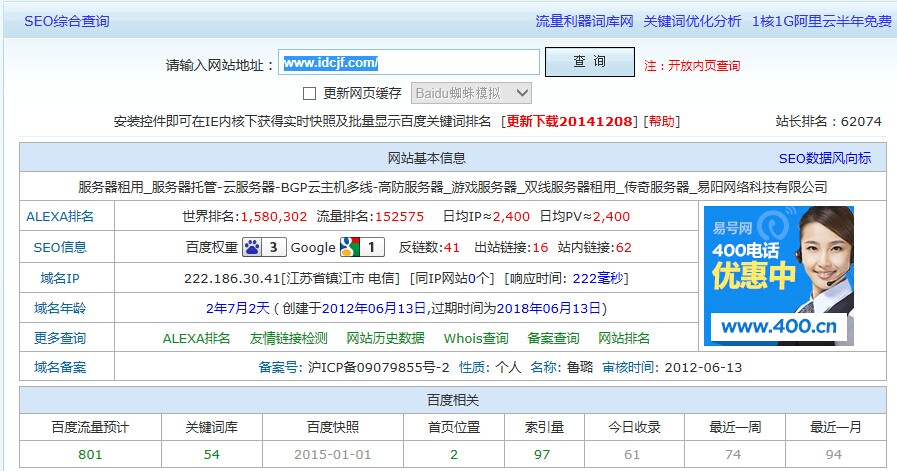The image size is (897, 471).
Task: Click the site title description text
Action: pos(453,187)
